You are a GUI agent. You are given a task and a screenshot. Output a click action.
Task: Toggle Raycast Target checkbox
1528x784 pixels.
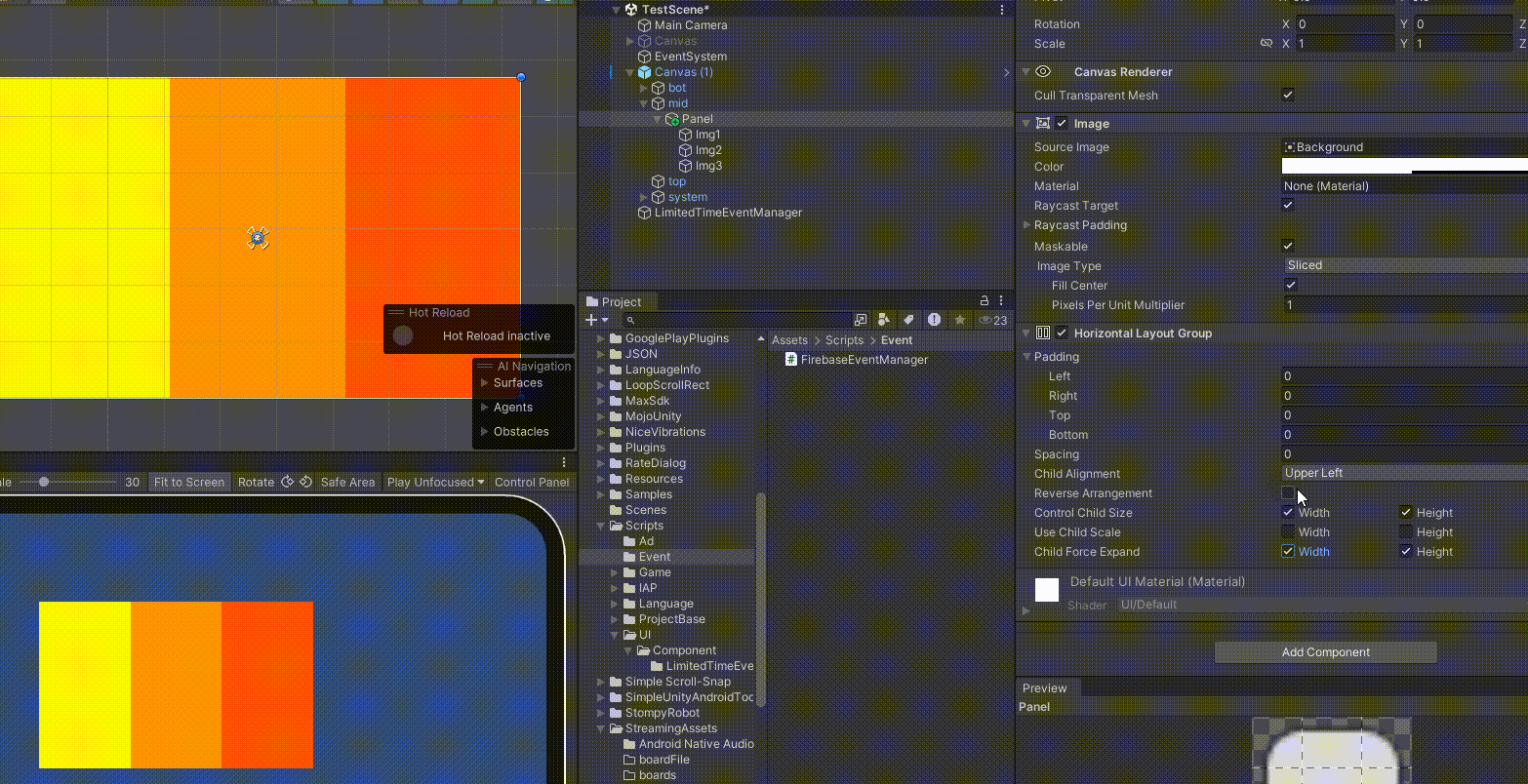(x=1288, y=206)
